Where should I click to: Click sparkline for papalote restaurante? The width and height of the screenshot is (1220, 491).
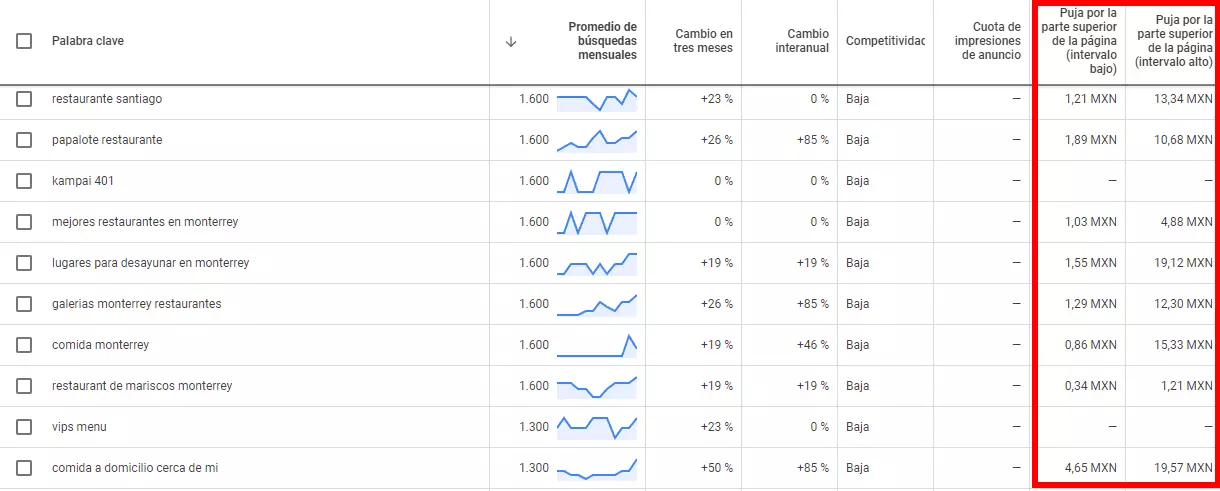(x=596, y=140)
